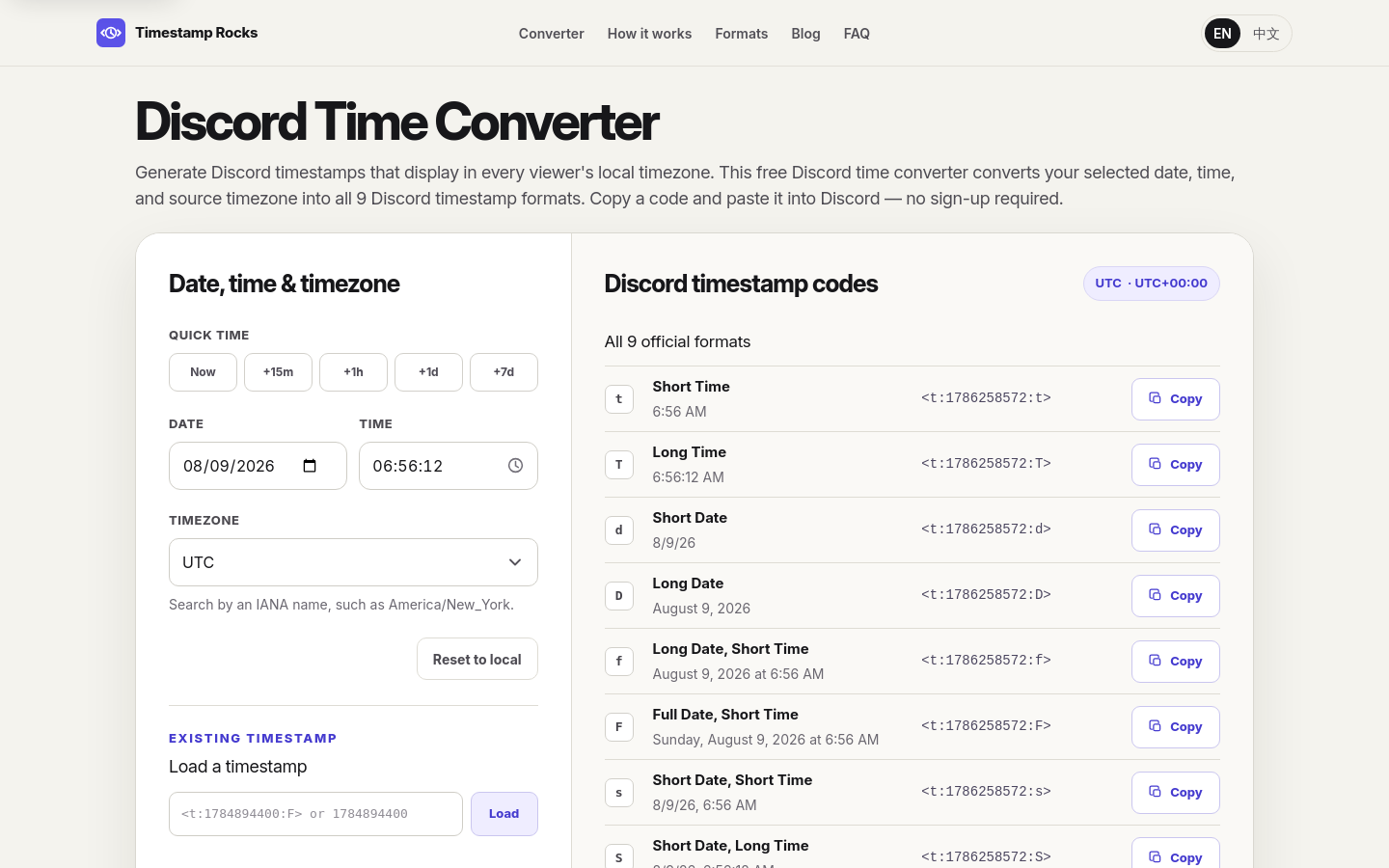Open the Formats nav item
The height and width of the screenshot is (868, 1389).
pos(742,34)
